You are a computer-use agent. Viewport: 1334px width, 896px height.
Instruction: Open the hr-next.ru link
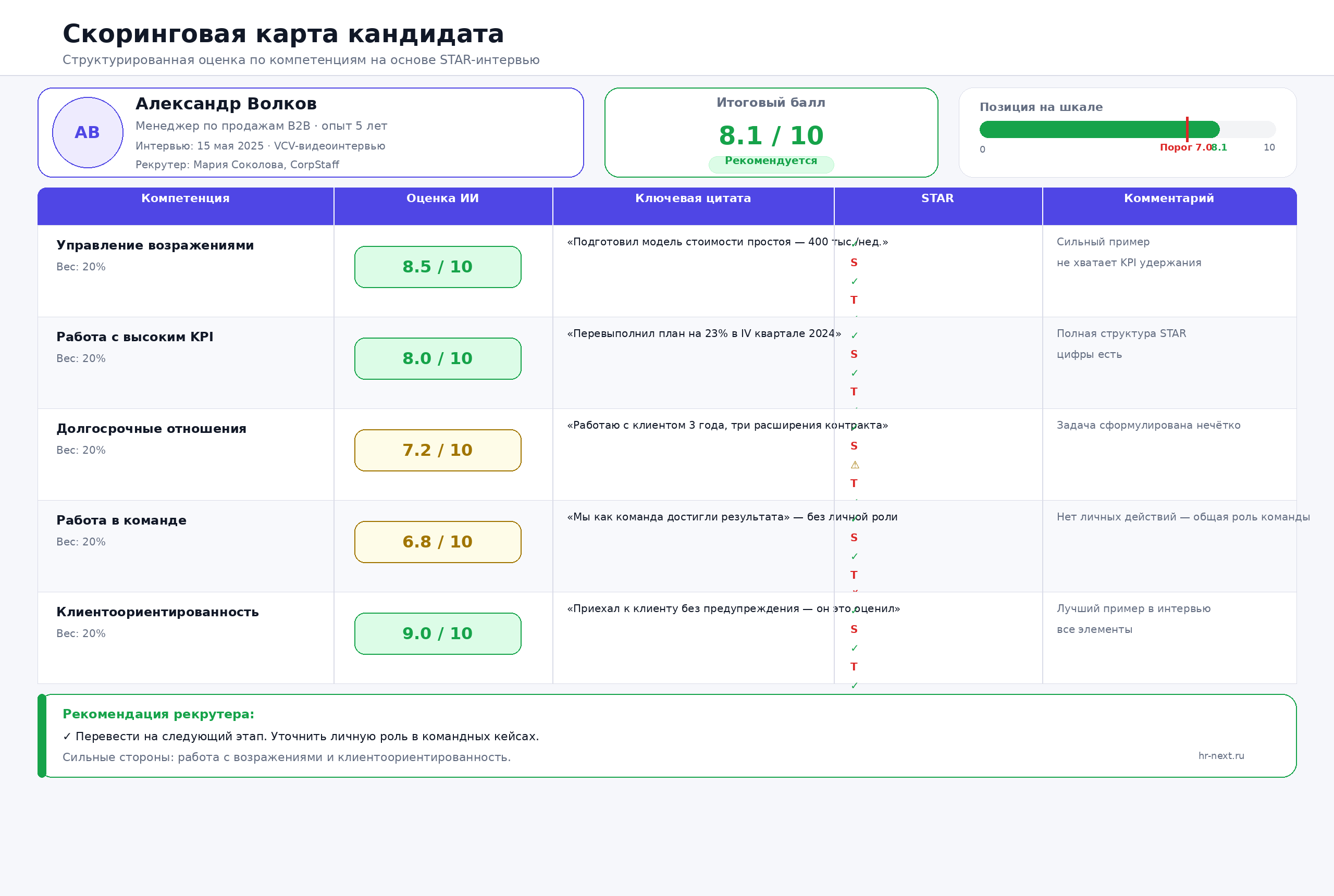pos(1221,756)
